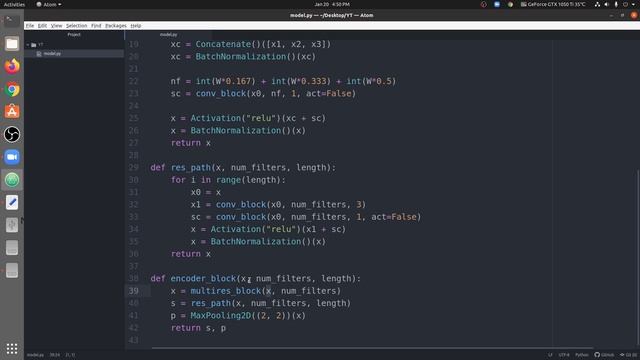Click the "MaxPooling2D" text on line 41

221,316
